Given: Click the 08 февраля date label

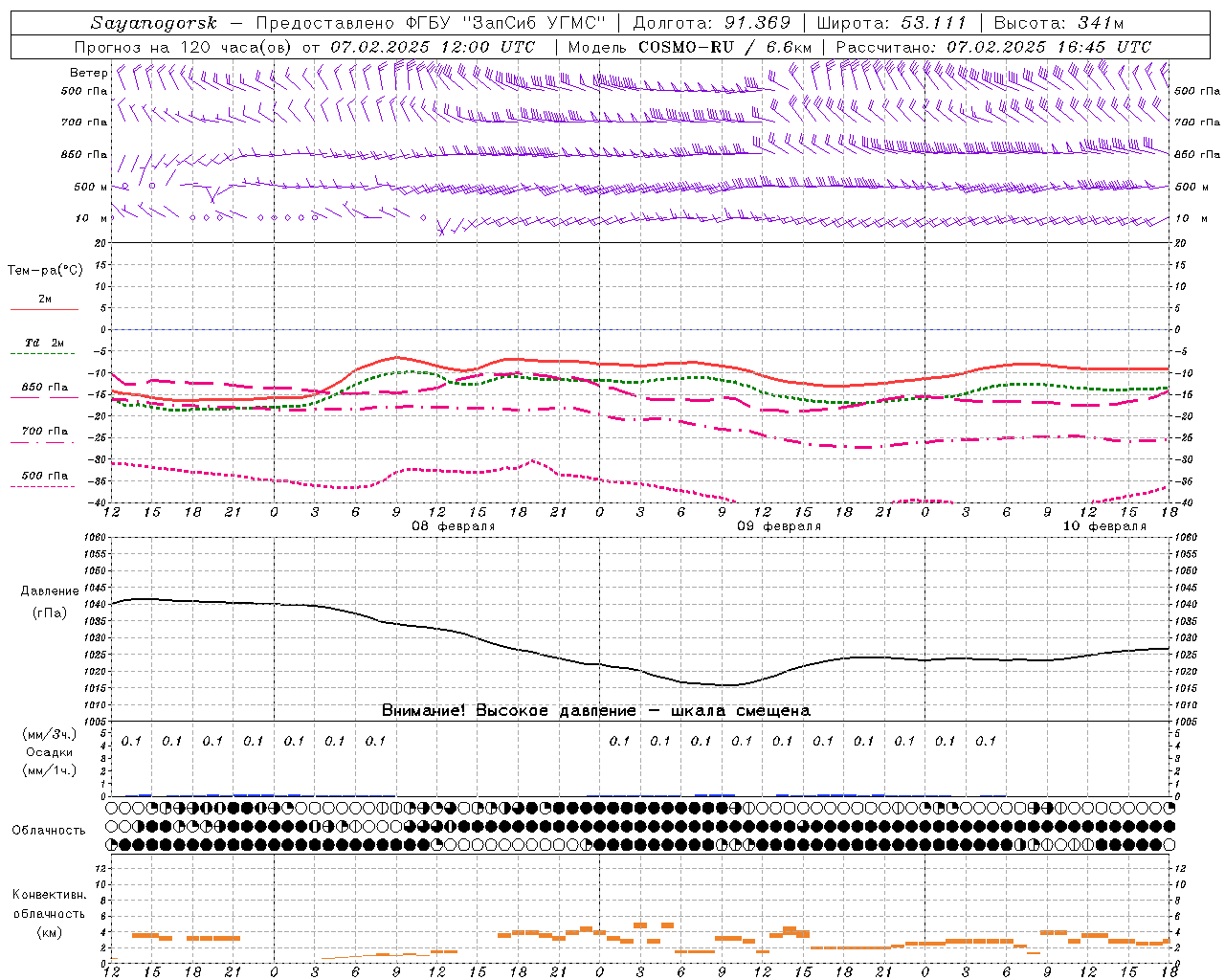Looking at the screenshot, I should tap(454, 526).
